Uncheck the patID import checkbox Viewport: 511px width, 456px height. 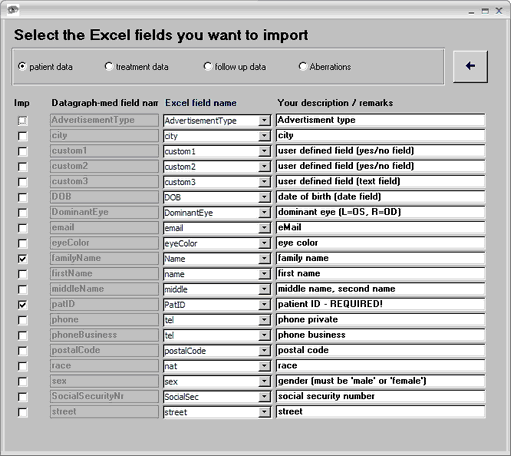(x=22, y=305)
